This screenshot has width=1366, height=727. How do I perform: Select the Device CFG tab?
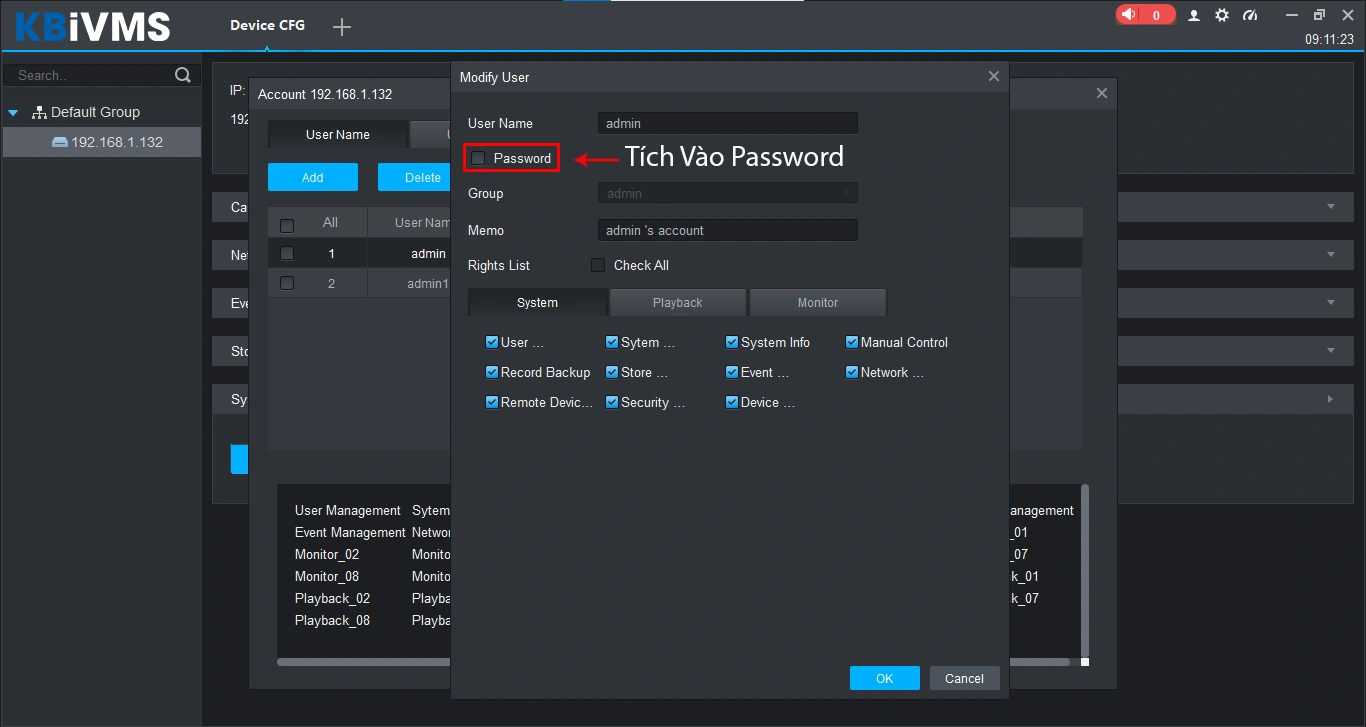[266, 27]
